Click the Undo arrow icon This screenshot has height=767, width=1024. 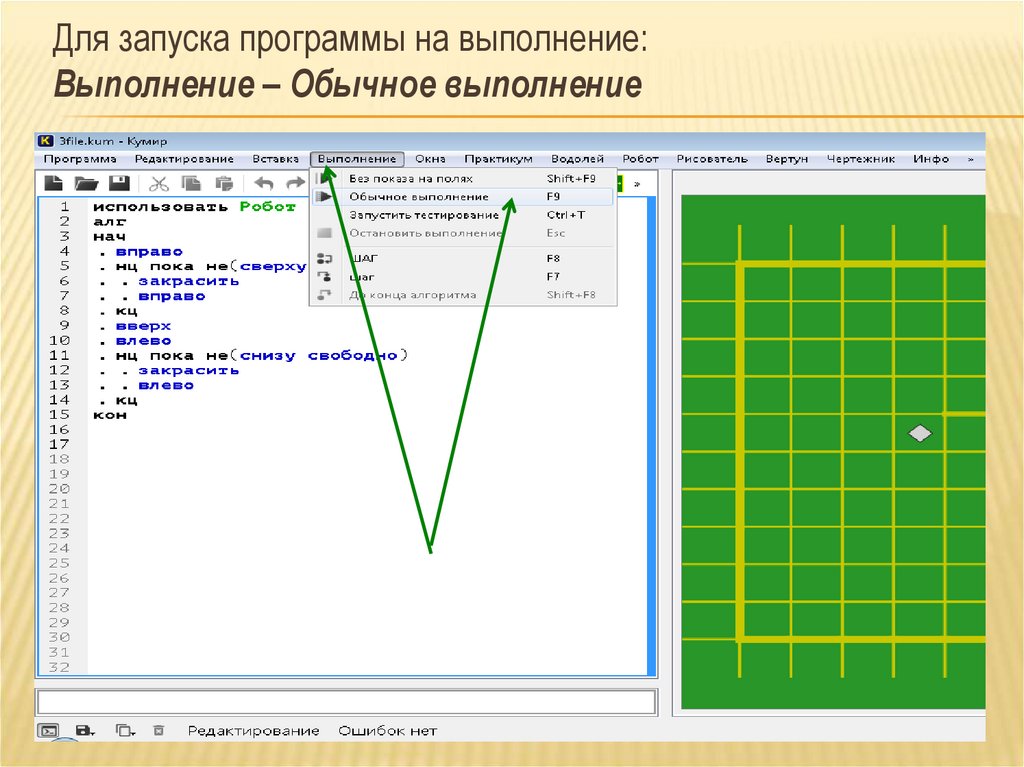264,183
